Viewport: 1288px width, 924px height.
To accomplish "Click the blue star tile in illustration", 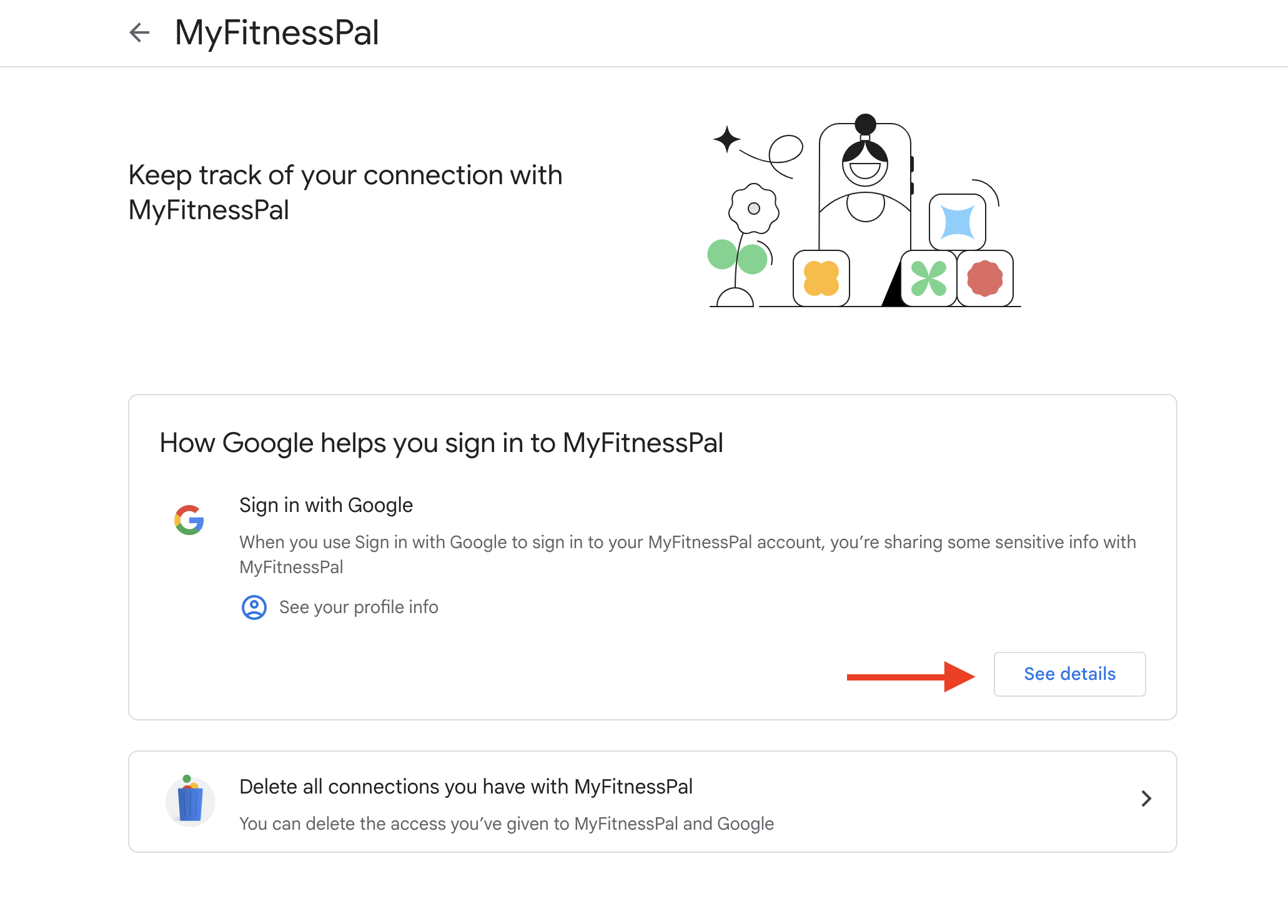I will (957, 222).
